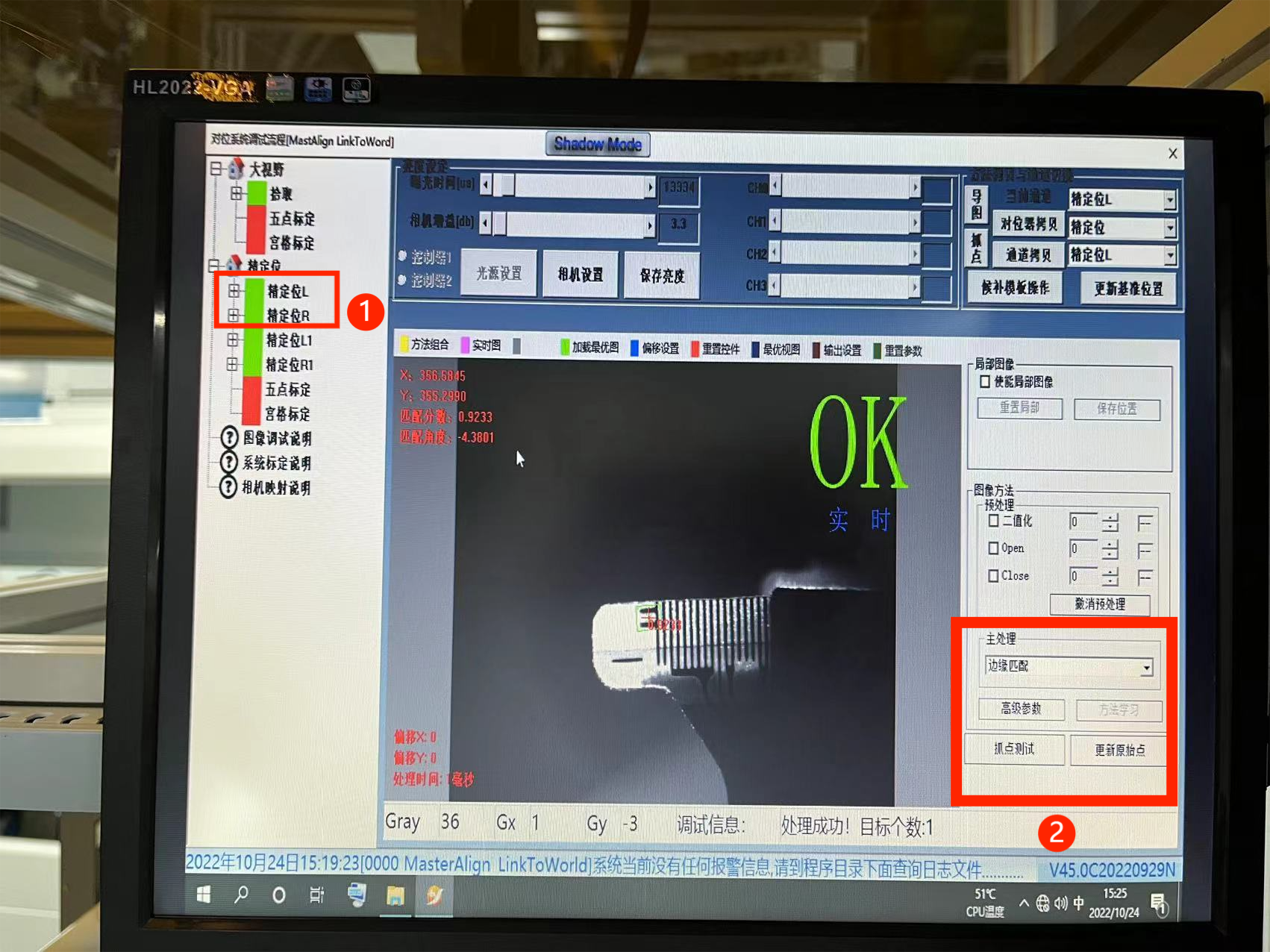
Task: Select the 控制器1 radio button
Action: (403, 256)
